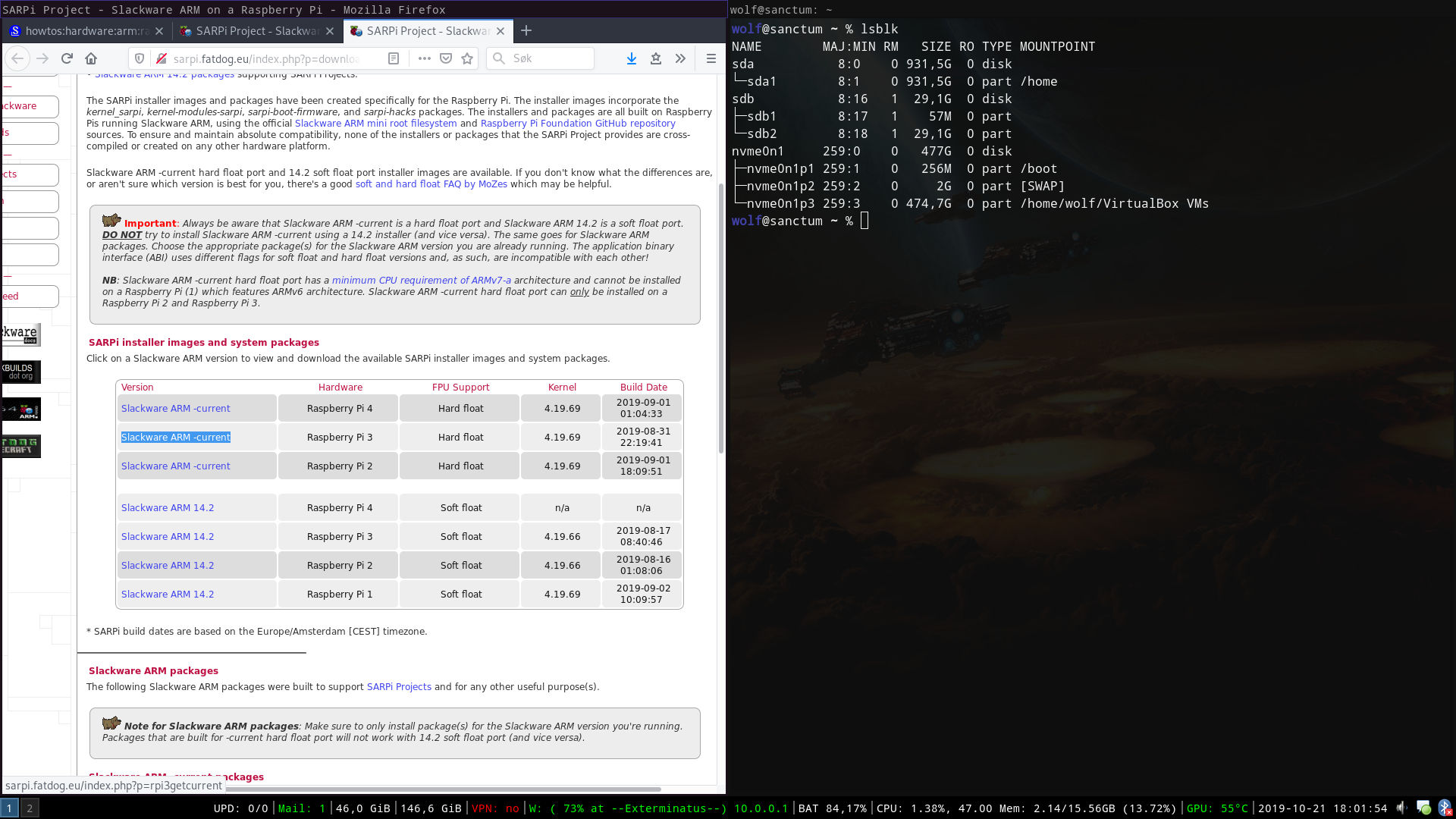
Task: Click the BAT 84,17% status entry
Action: (832, 808)
